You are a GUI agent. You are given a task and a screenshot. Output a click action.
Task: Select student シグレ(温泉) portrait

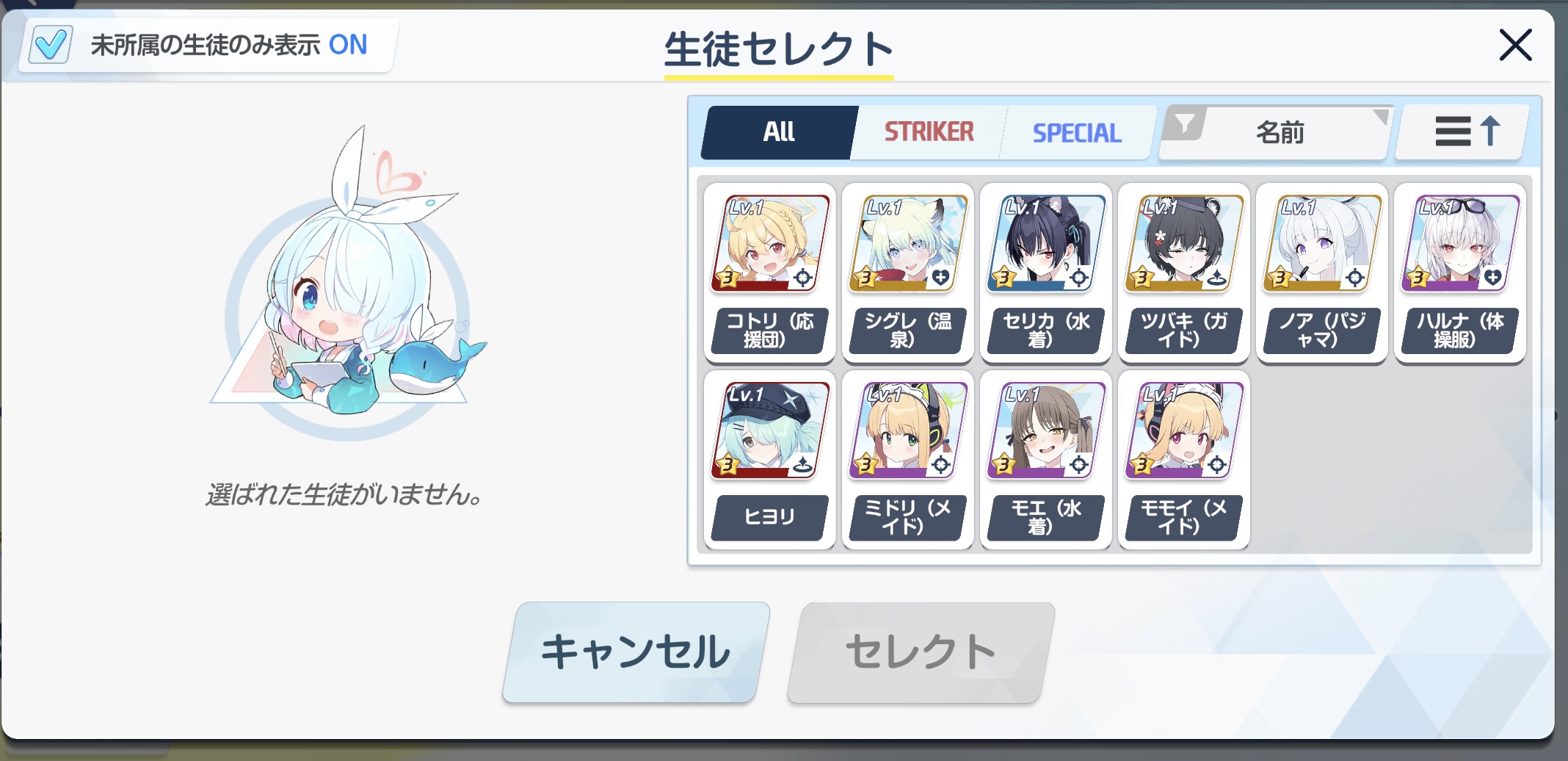point(907,273)
